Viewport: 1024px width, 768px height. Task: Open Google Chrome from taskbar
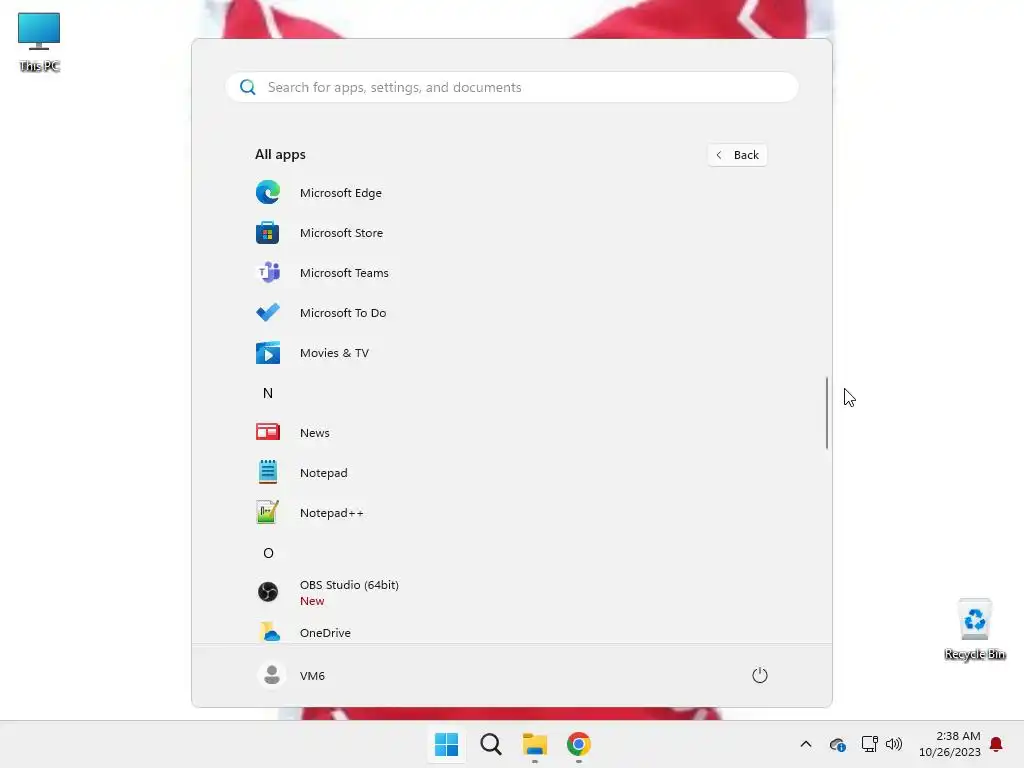click(579, 744)
